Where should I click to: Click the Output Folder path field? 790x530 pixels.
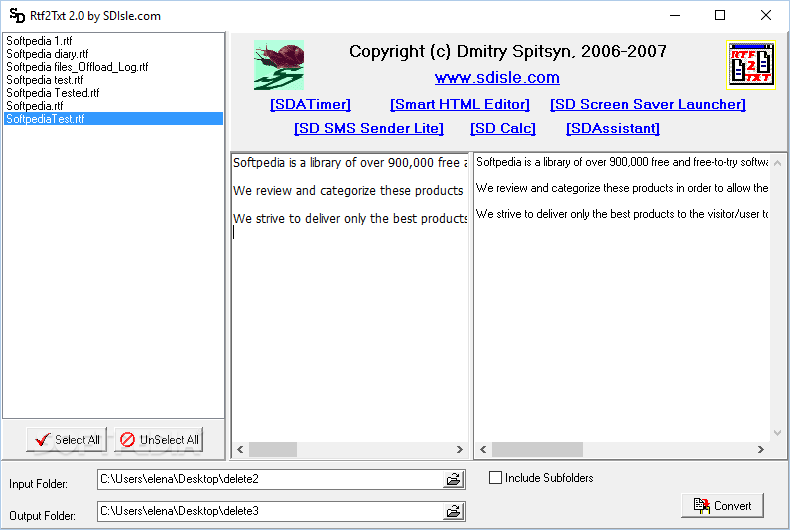(270, 511)
